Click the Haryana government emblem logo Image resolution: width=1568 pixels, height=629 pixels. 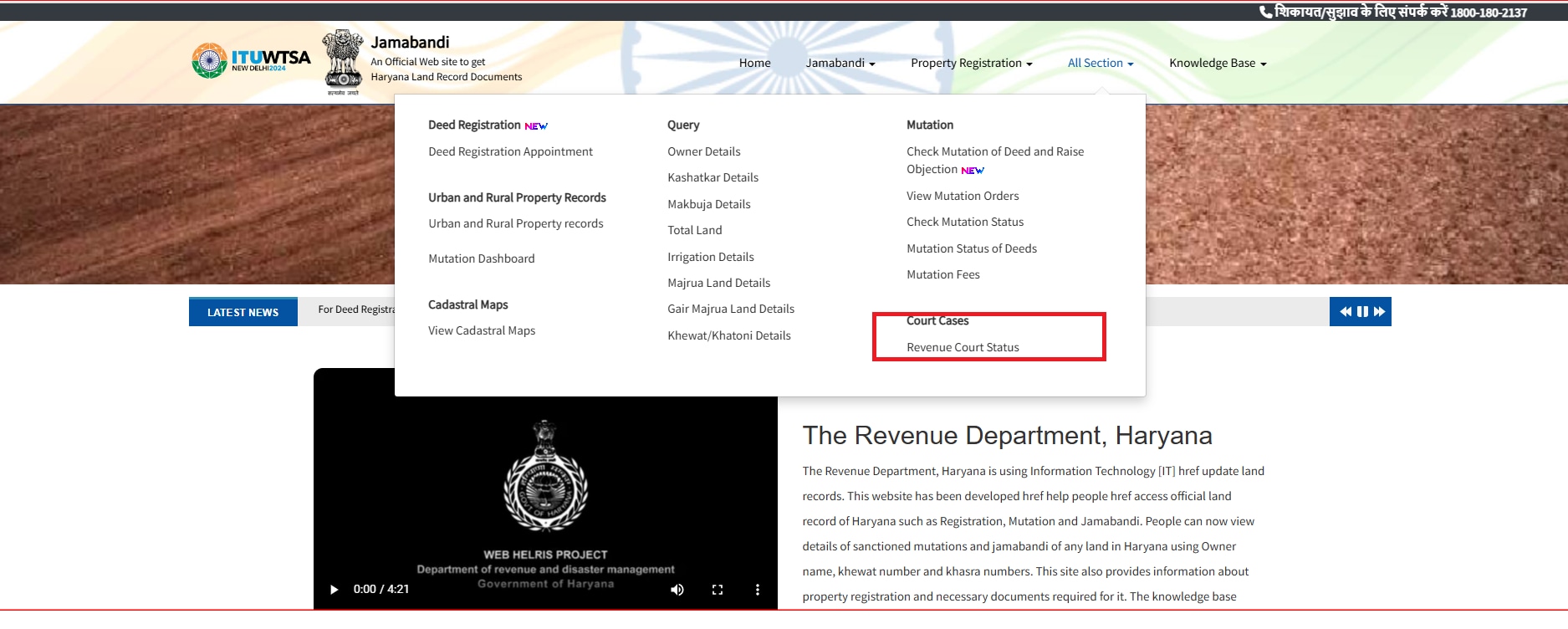coord(343,61)
